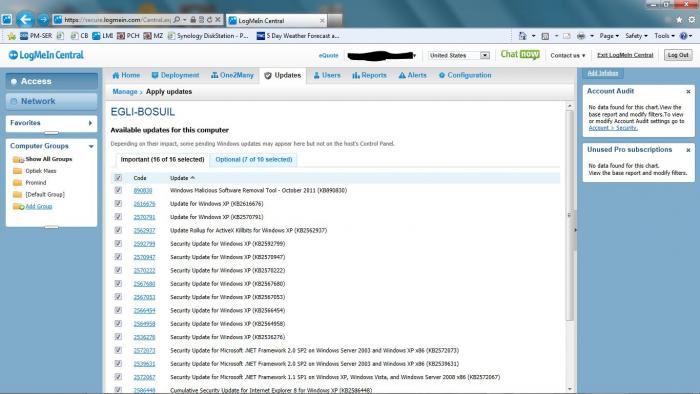Stop loading with the address bar X
The image size is (700, 394).
point(217,20)
